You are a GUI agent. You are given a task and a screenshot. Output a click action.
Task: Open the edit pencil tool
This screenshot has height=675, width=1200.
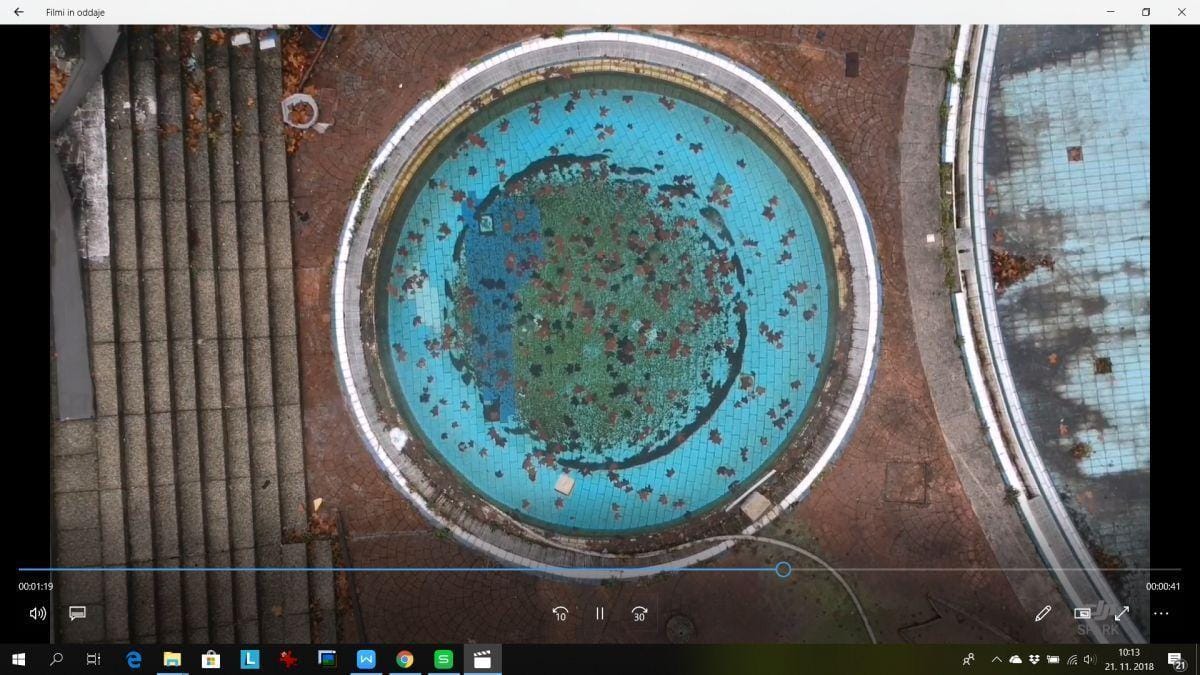pyautogui.click(x=1043, y=613)
